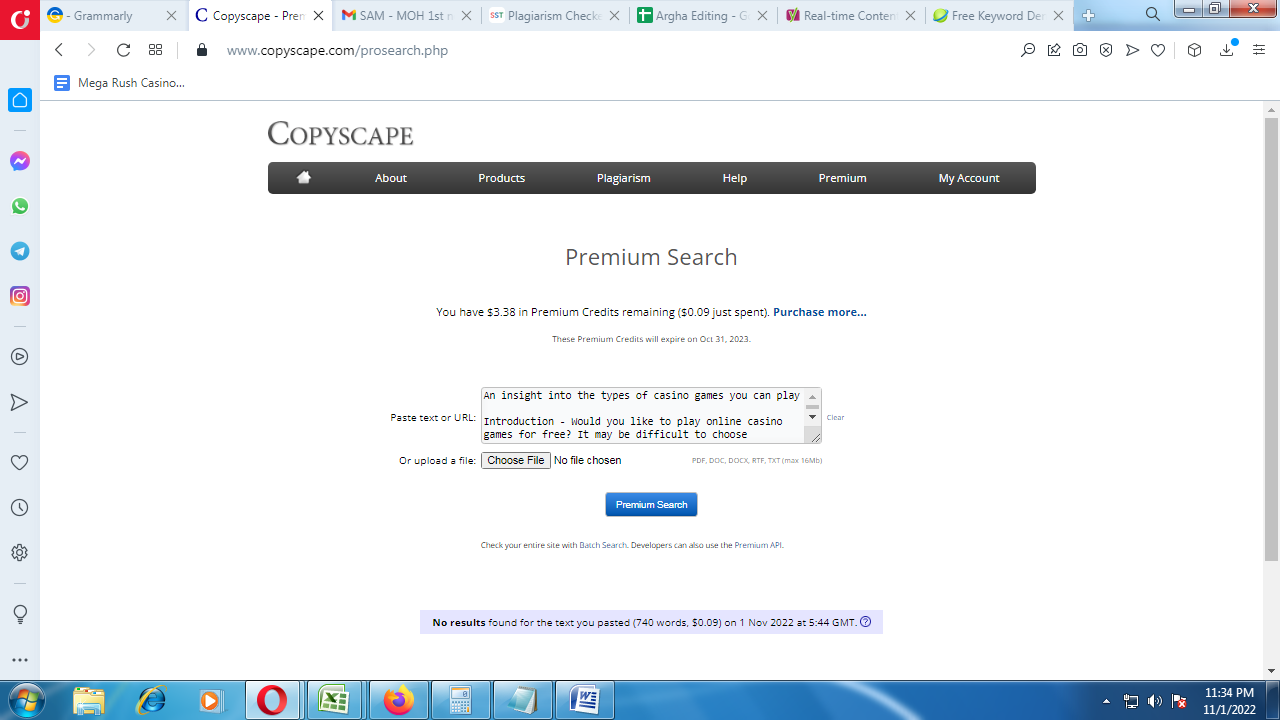Click Purchase more link
1280x720 pixels.
click(820, 312)
